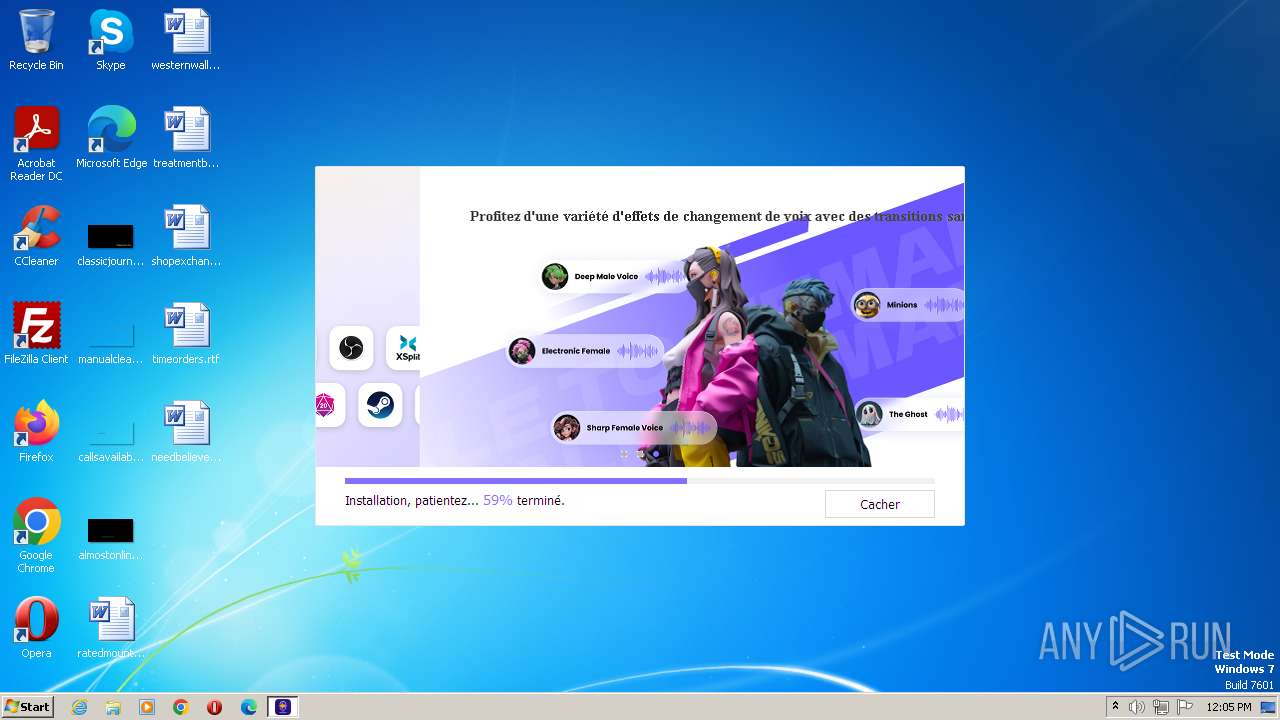Open Windows Explorer from taskbar
The width and height of the screenshot is (1280, 720).
(x=113, y=707)
